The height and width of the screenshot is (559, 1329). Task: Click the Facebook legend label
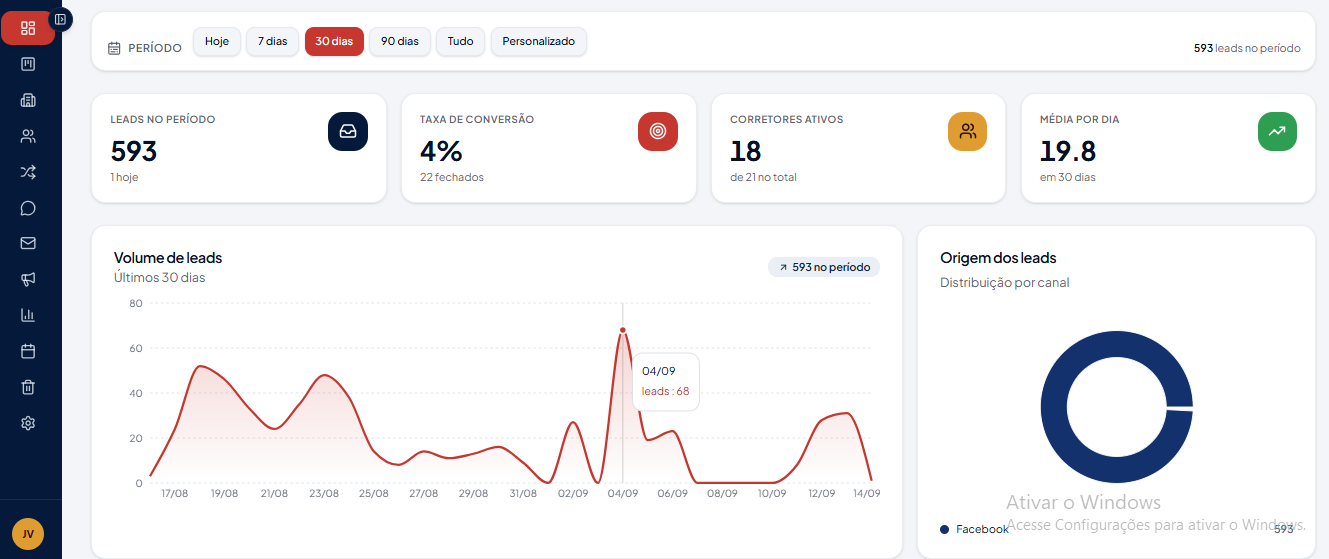click(982, 529)
